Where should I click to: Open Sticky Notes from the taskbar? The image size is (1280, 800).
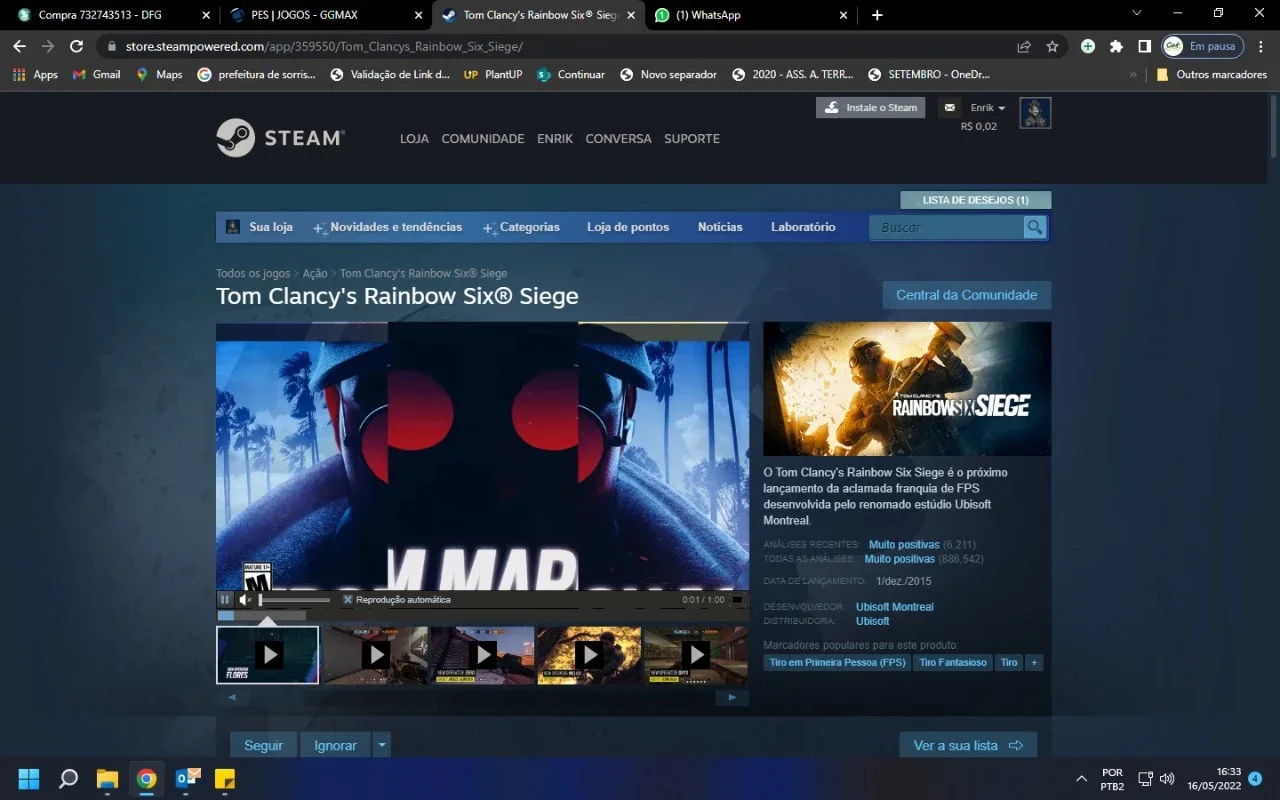coord(226,778)
